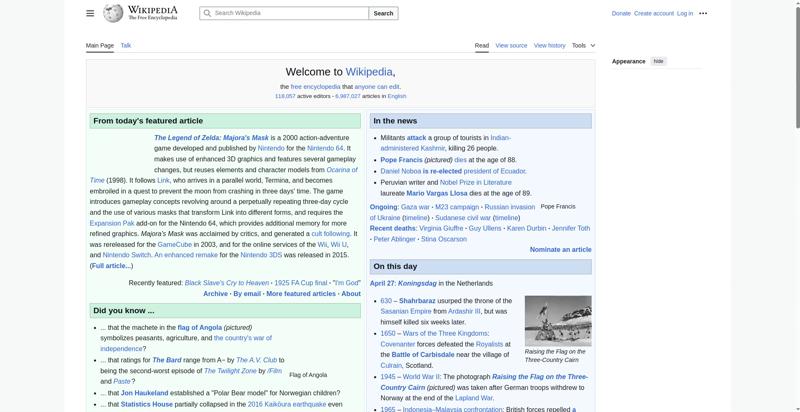Open the Pope Francis news link
This screenshot has height=412, width=800.
click(x=401, y=160)
